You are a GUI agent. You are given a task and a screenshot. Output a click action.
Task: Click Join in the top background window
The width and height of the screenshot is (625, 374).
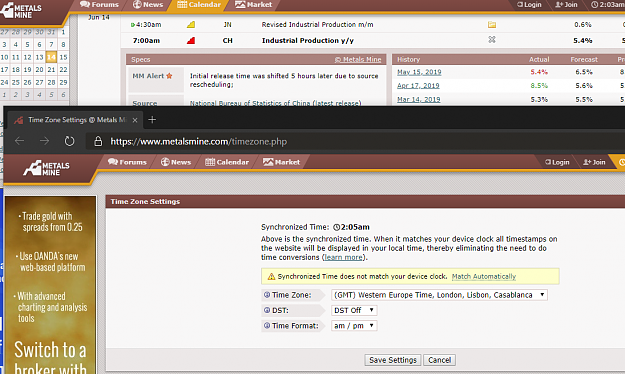click(x=566, y=5)
